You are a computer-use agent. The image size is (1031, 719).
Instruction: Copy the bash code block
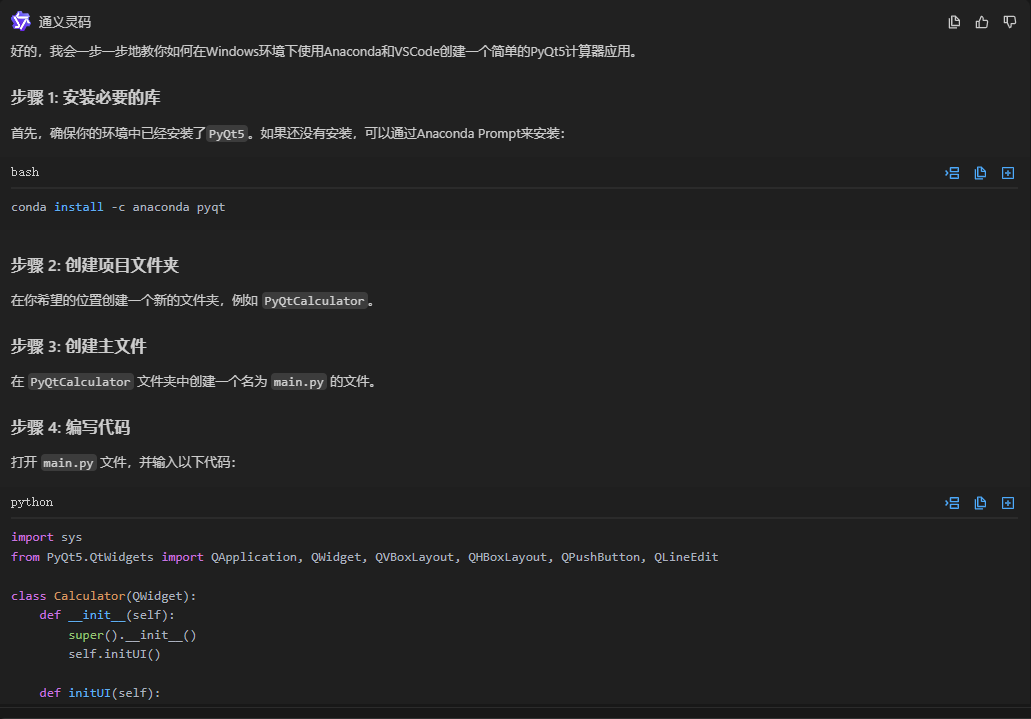980,173
